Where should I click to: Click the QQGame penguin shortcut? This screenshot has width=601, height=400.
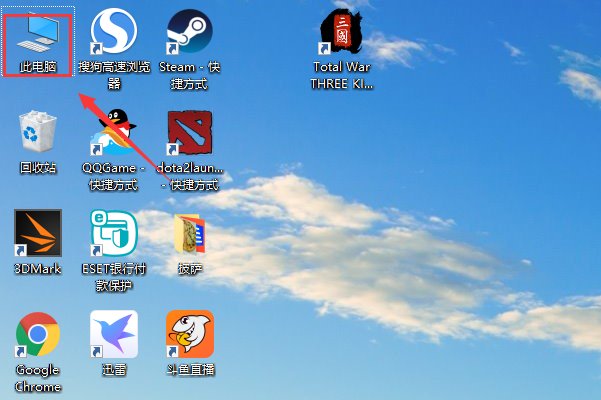(113, 132)
